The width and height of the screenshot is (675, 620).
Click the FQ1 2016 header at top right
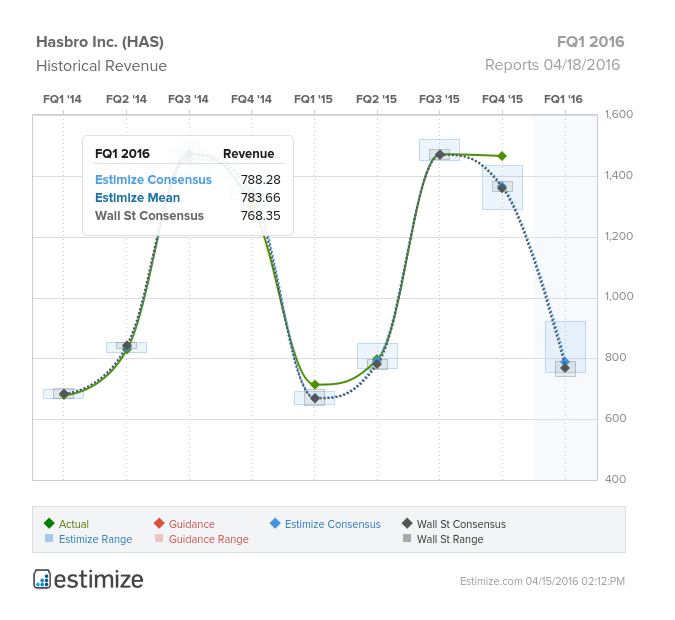tap(591, 42)
